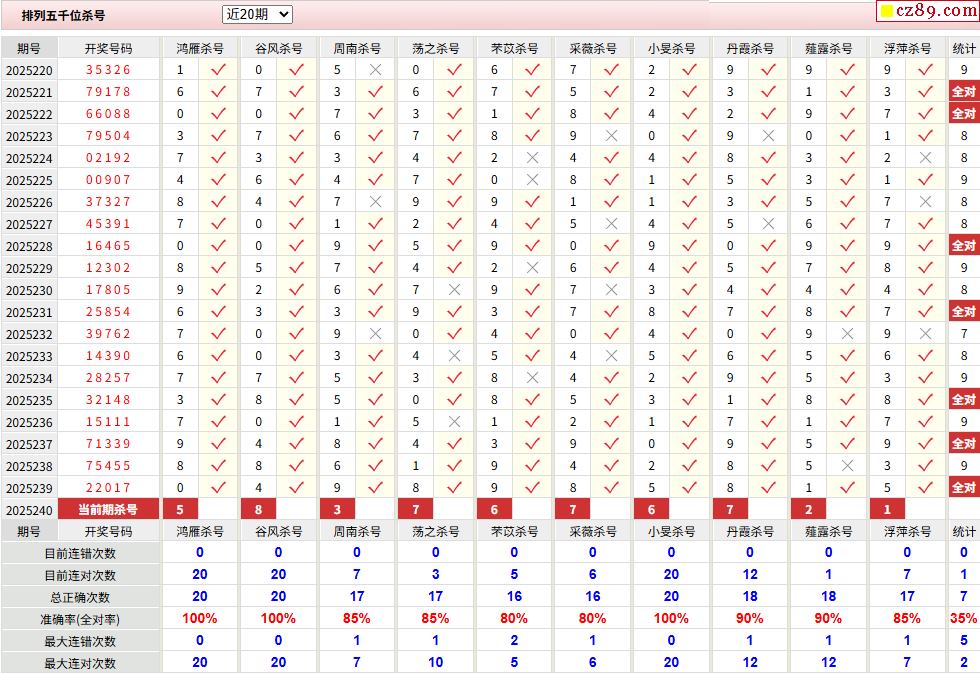Click current 鸿雁杀号 kill number 5 in row 2025240
Screen dimensions: 980x674
180,510
